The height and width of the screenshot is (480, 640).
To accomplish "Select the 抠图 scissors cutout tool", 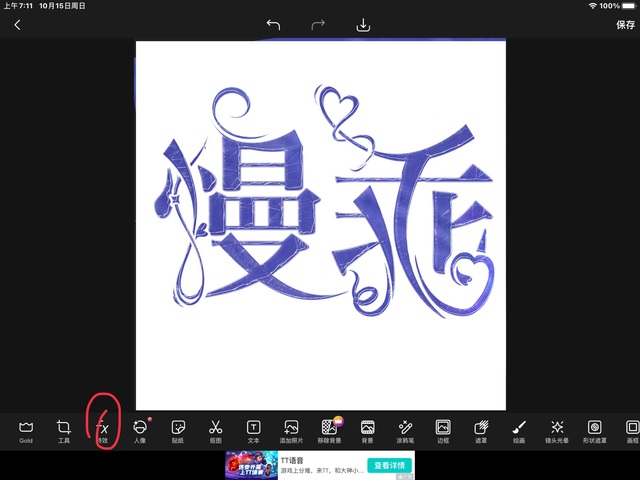I will point(215,429).
